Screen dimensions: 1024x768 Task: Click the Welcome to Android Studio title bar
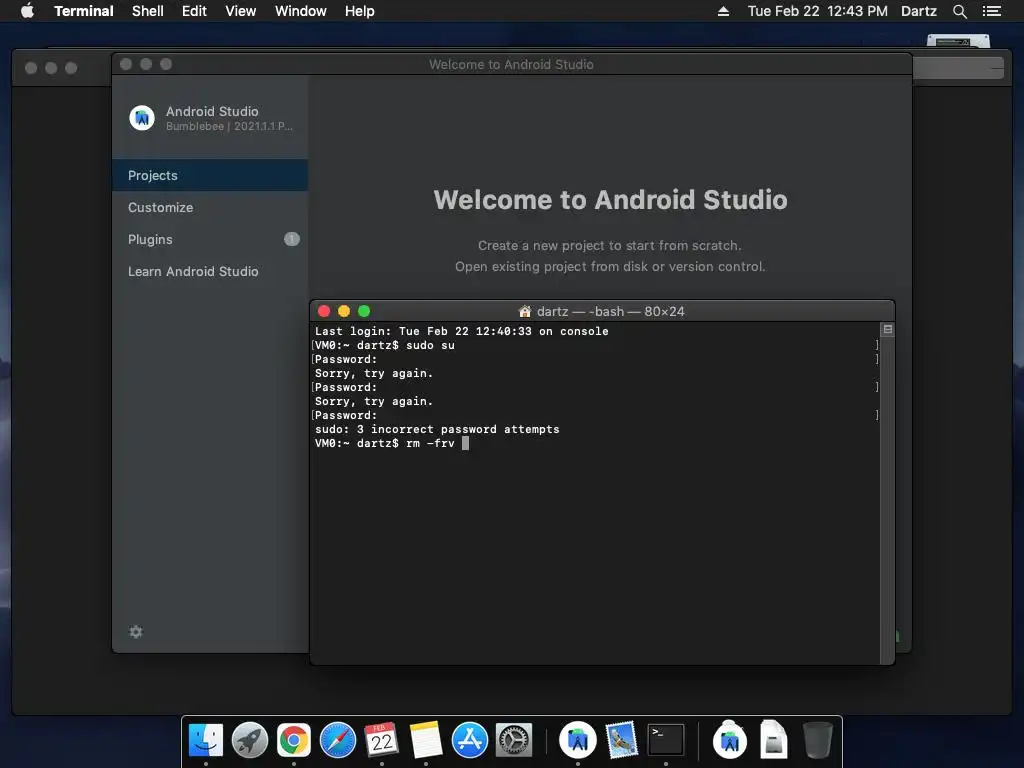[511, 64]
